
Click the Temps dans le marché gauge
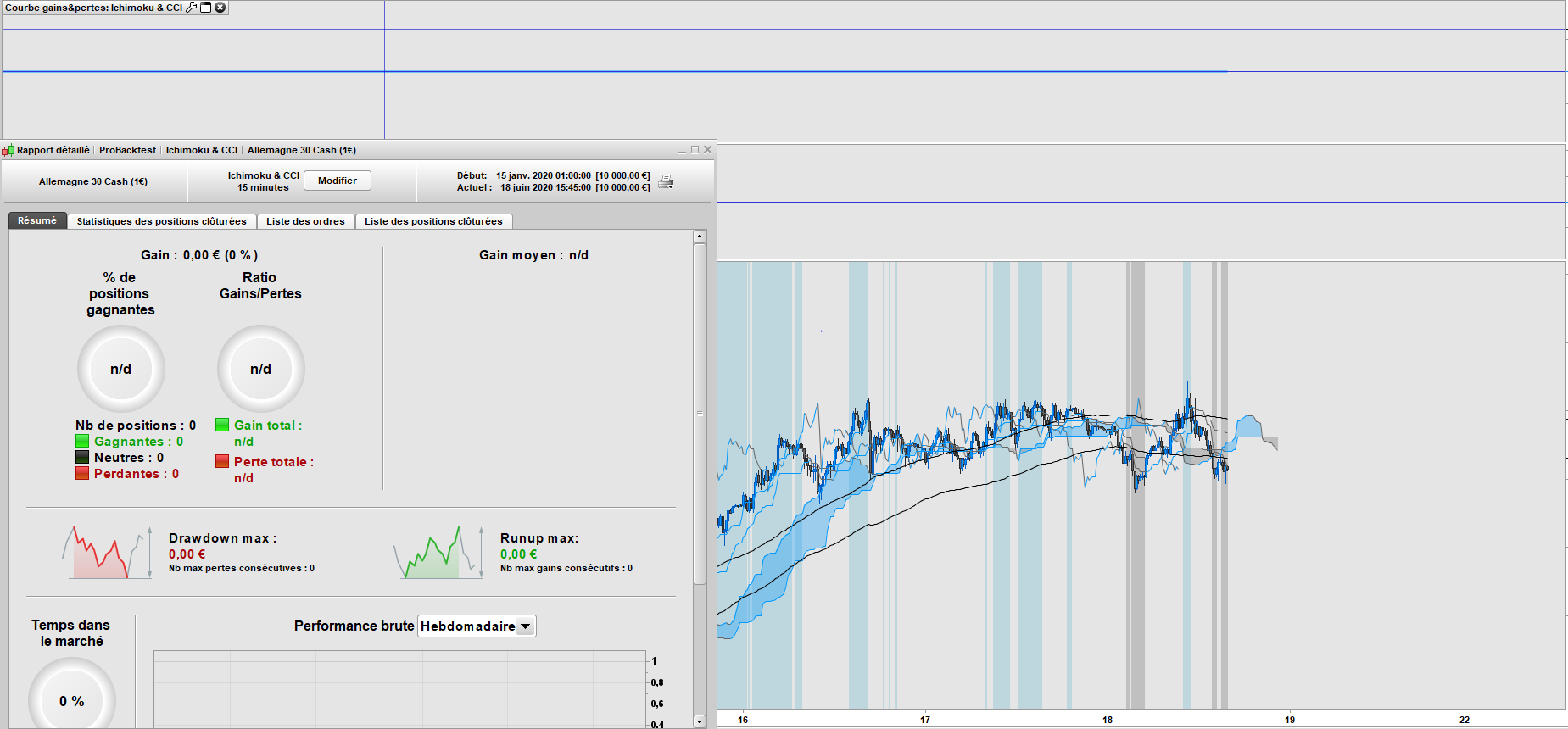[x=72, y=701]
